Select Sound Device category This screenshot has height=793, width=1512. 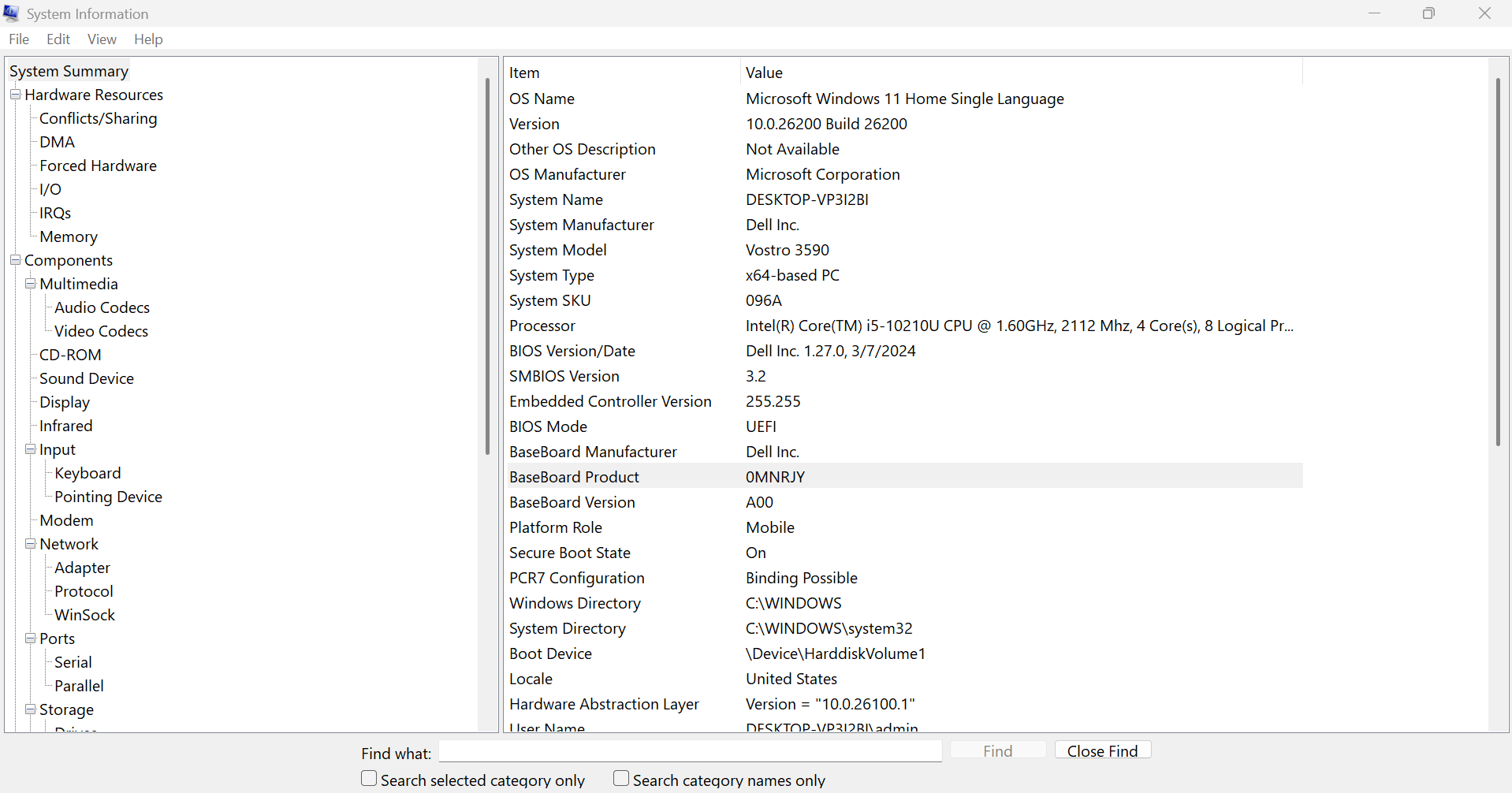click(87, 378)
